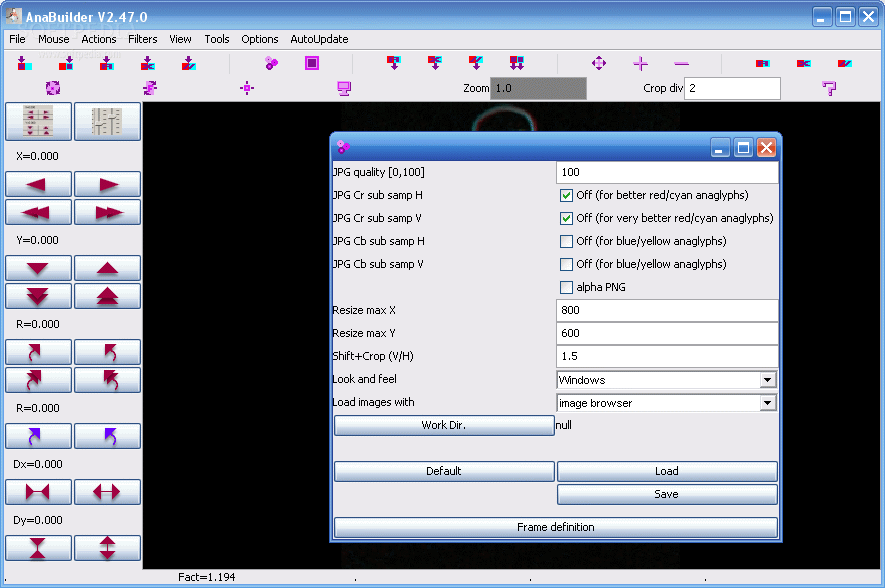Tick the alpha PNG checkbox
The image size is (885, 588).
point(566,287)
